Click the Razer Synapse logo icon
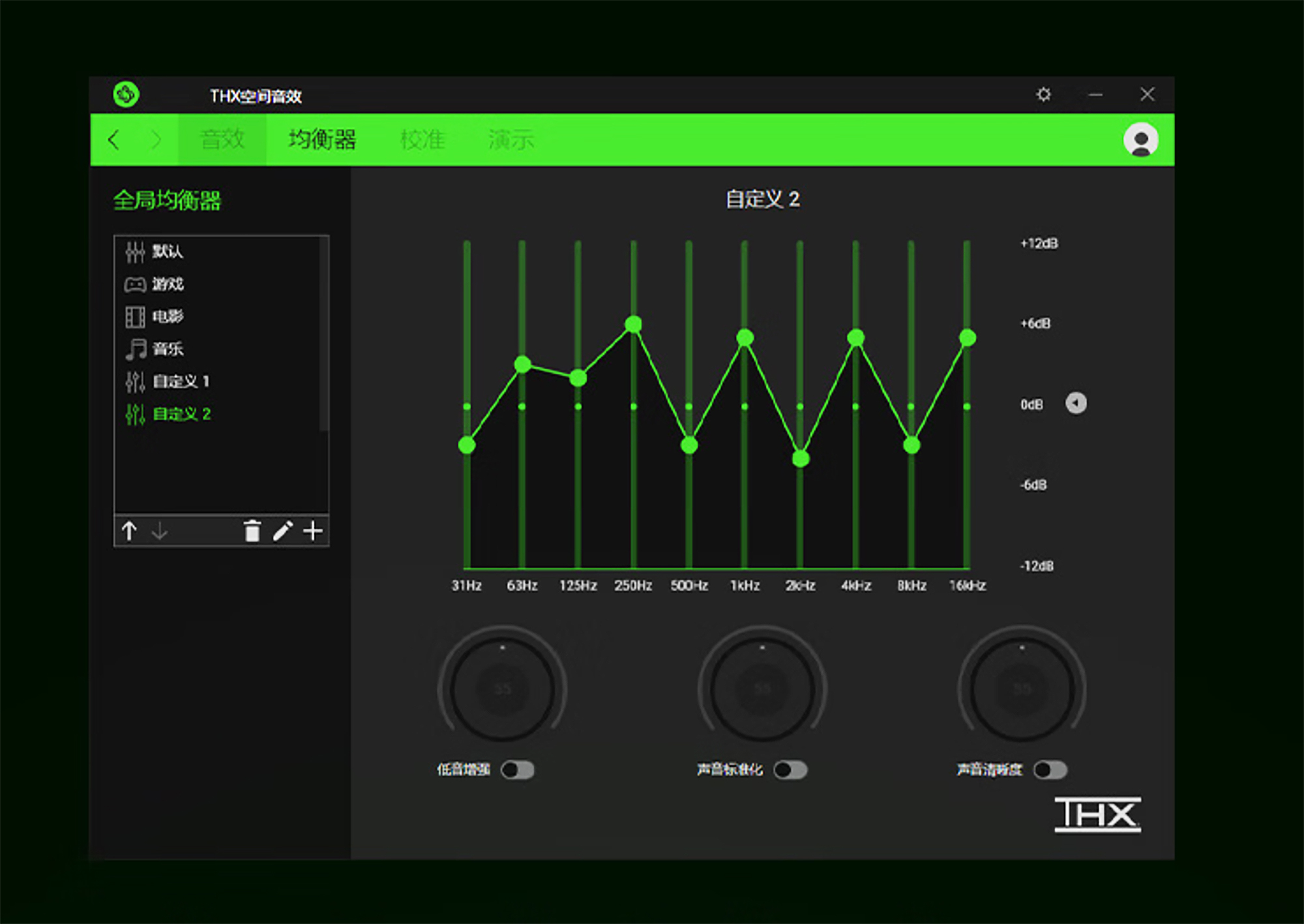Viewport: 1304px width, 924px height. (126, 95)
